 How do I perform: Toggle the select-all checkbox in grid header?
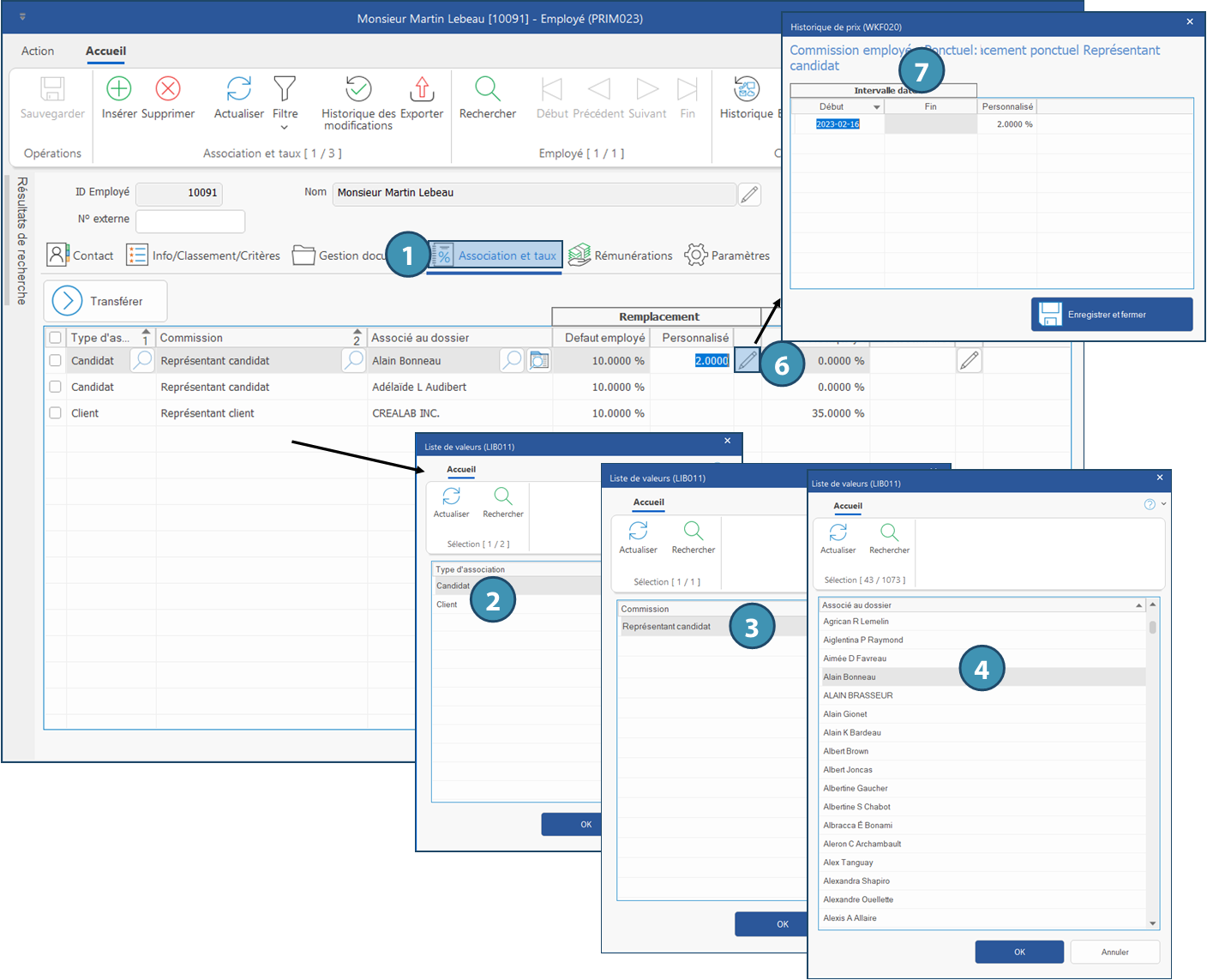(x=56, y=338)
